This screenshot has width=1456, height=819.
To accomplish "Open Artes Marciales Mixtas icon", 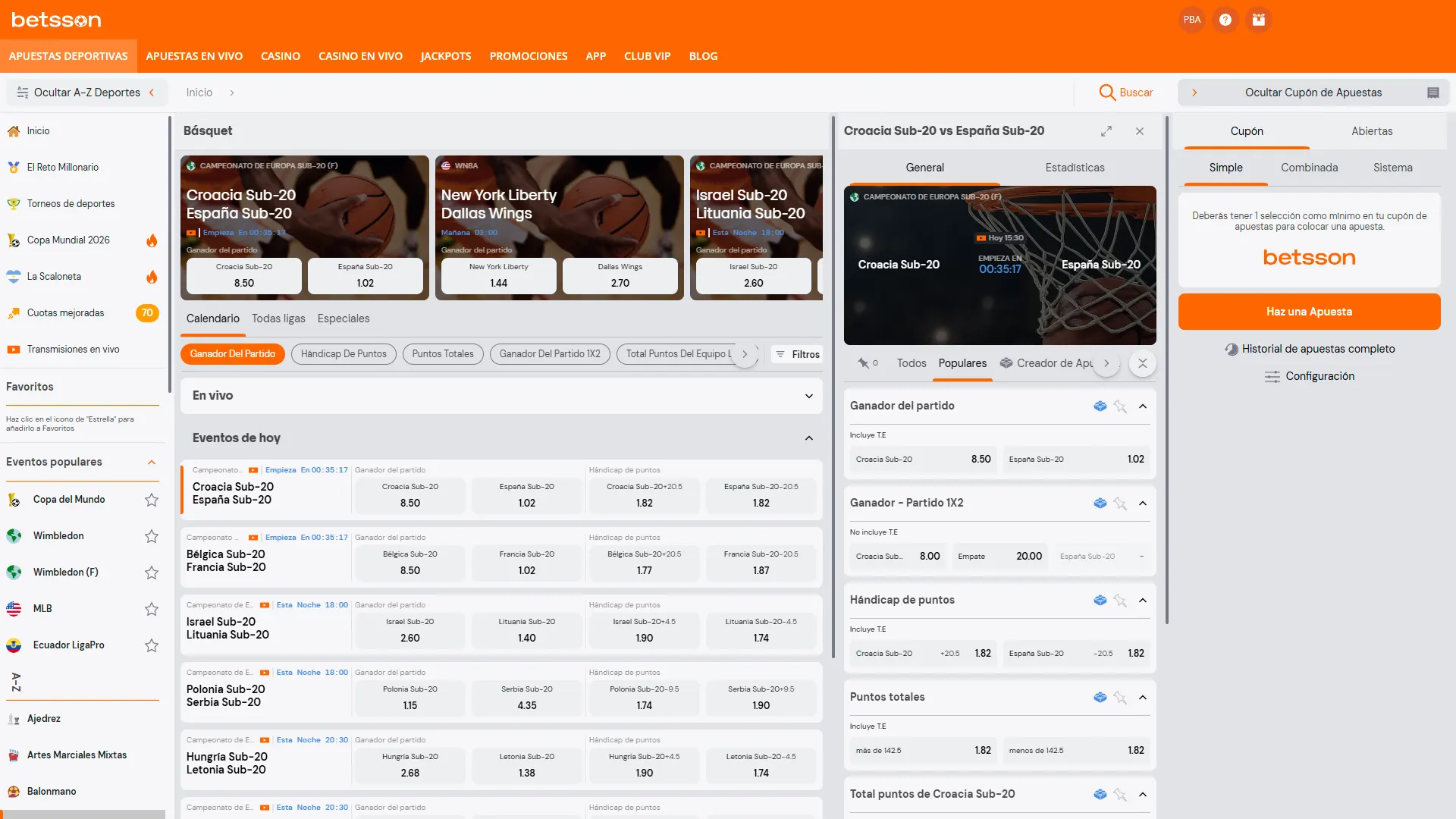I will 14,755.
